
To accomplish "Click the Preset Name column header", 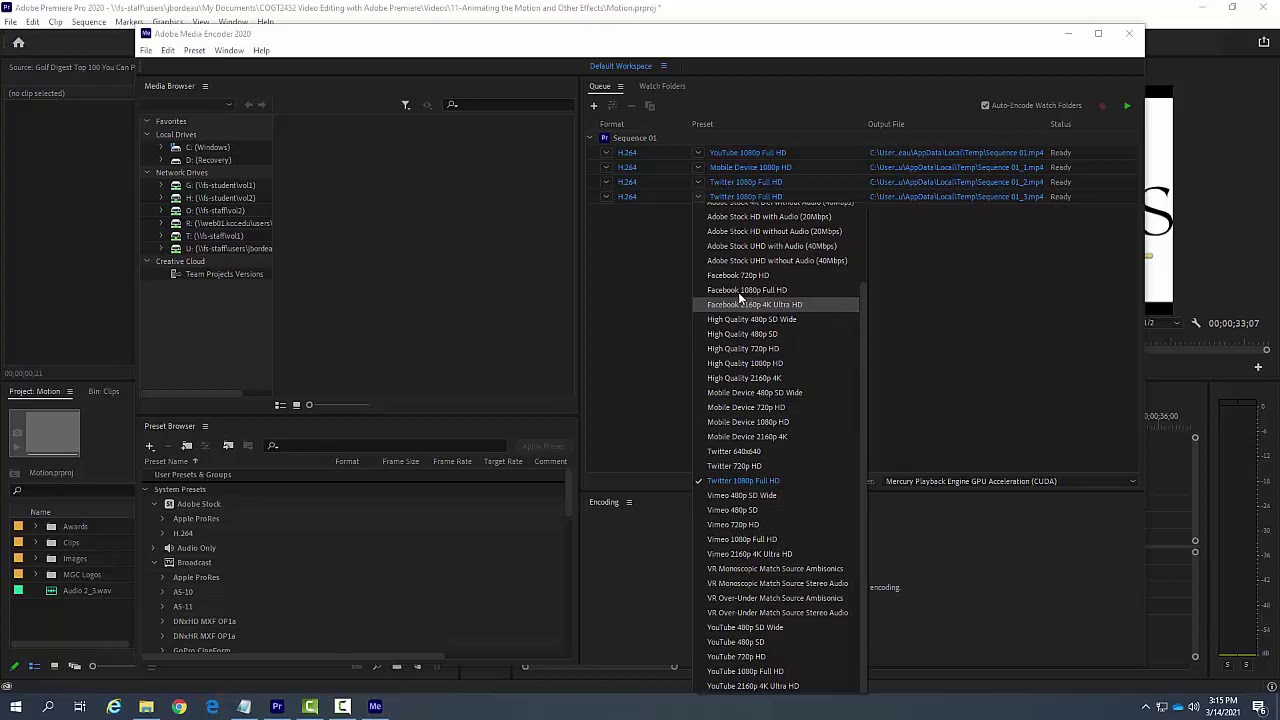I will click(166, 462).
